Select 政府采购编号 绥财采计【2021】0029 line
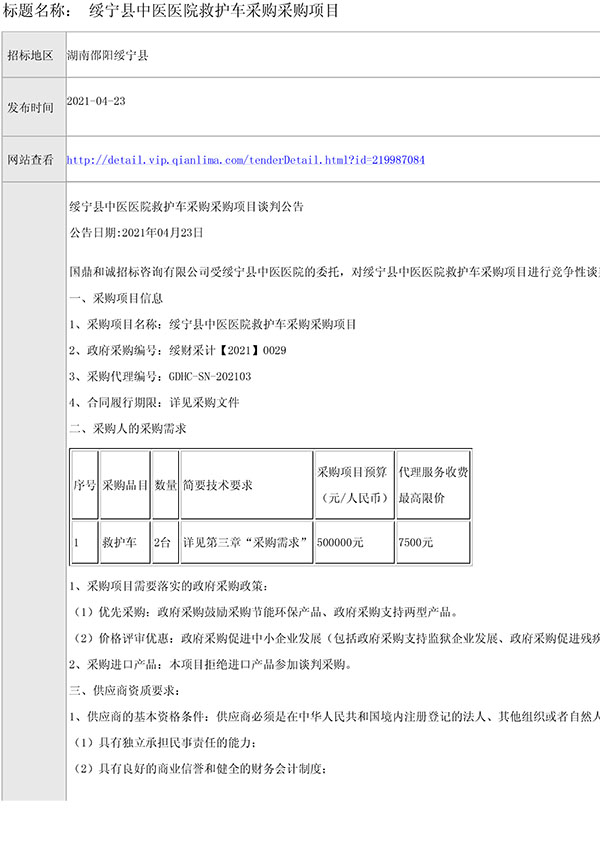 pyautogui.click(x=177, y=350)
